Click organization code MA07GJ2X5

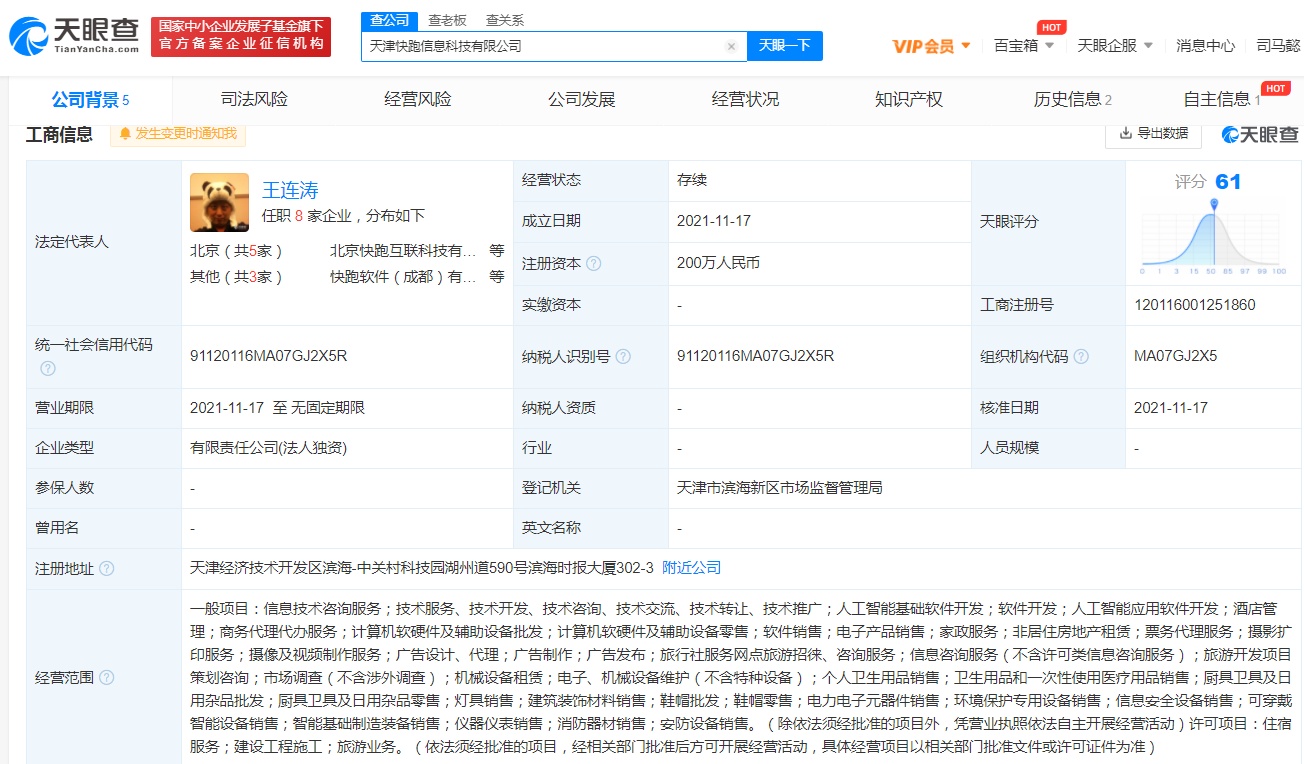coord(1175,356)
